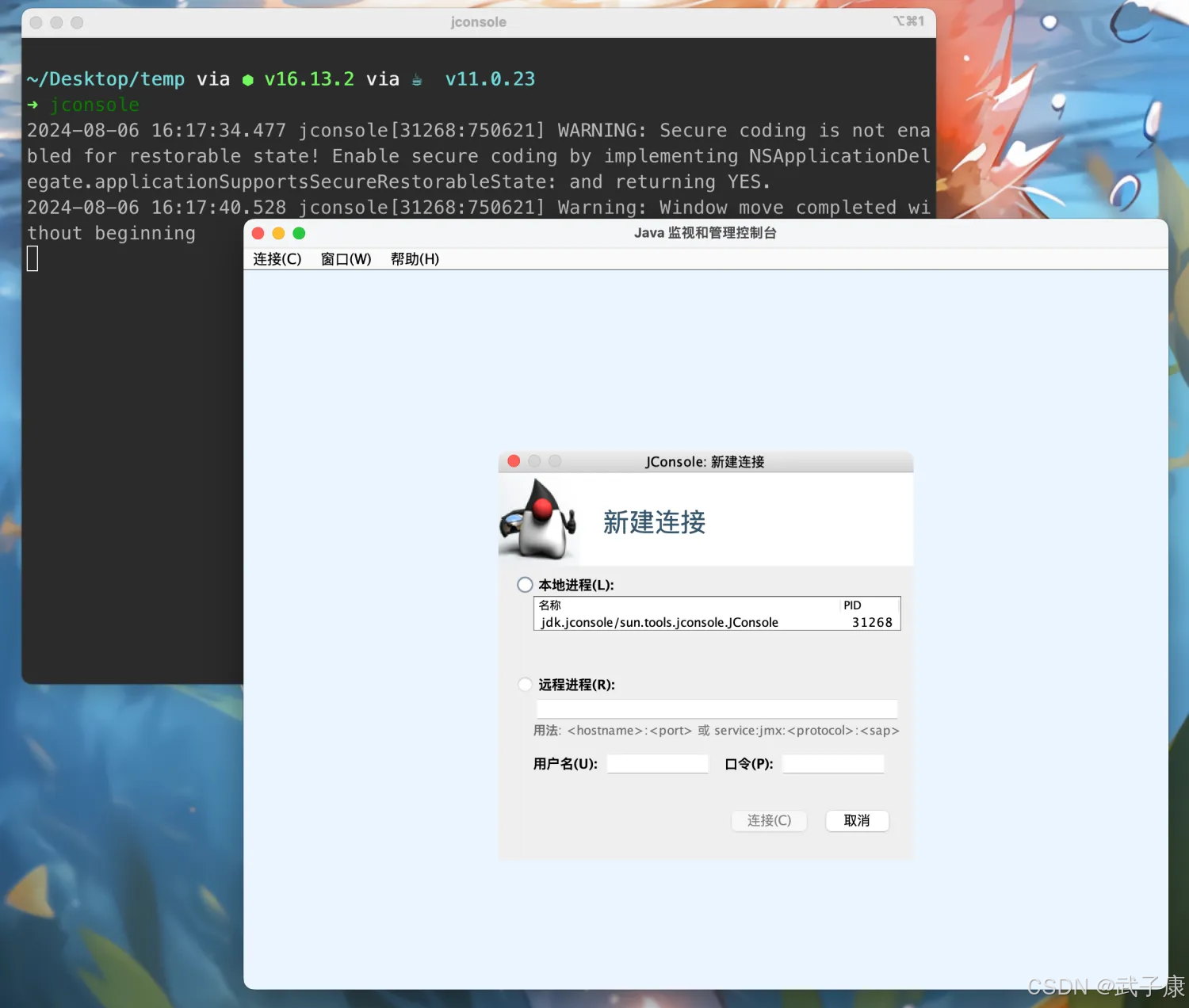The height and width of the screenshot is (1008, 1189).
Task: Click the PID value 31268
Action: point(872,622)
